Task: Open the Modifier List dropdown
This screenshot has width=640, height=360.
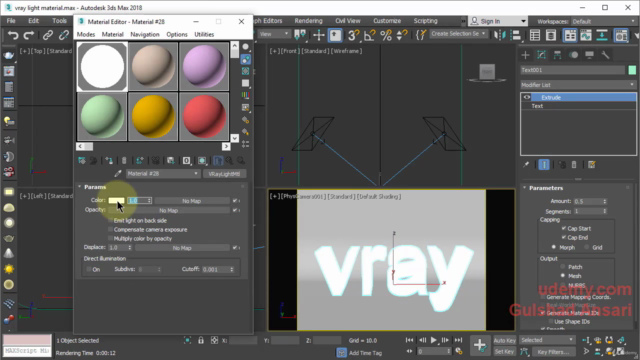Action: pyautogui.click(x=578, y=85)
